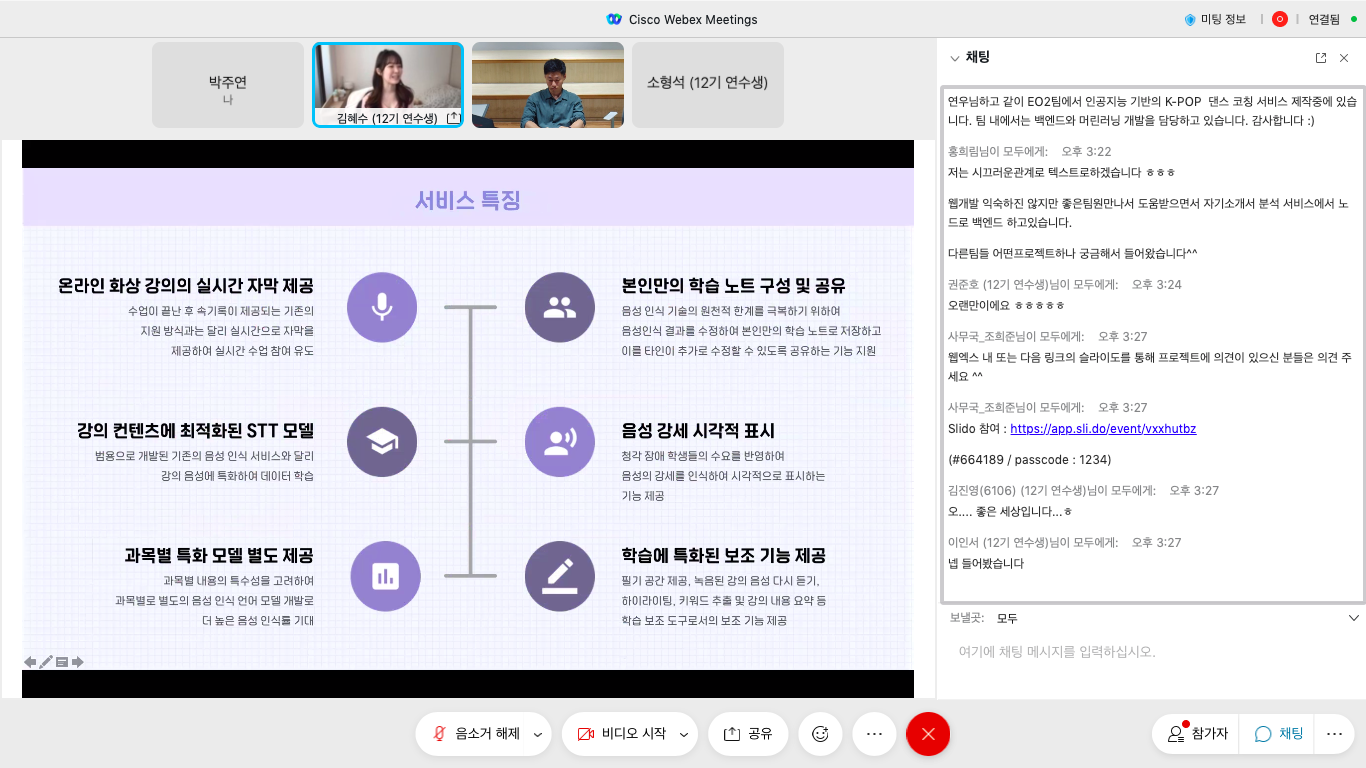Open audio options arrow beside 음소거 해제
Screen dimensions: 1366x768
point(538,734)
